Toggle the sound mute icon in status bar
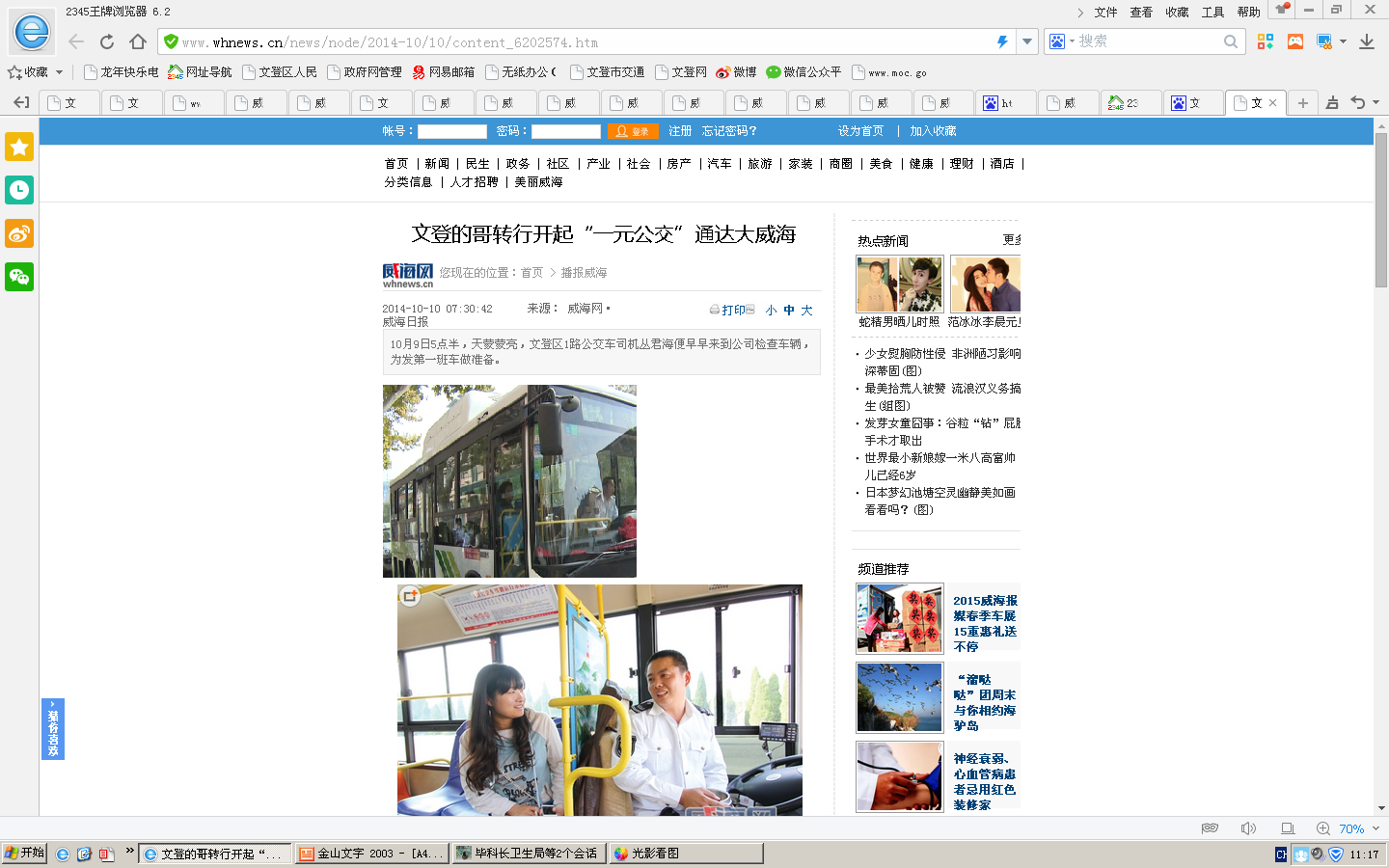The height and width of the screenshot is (868, 1389). pyautogui.click(x=1248, y=828)
